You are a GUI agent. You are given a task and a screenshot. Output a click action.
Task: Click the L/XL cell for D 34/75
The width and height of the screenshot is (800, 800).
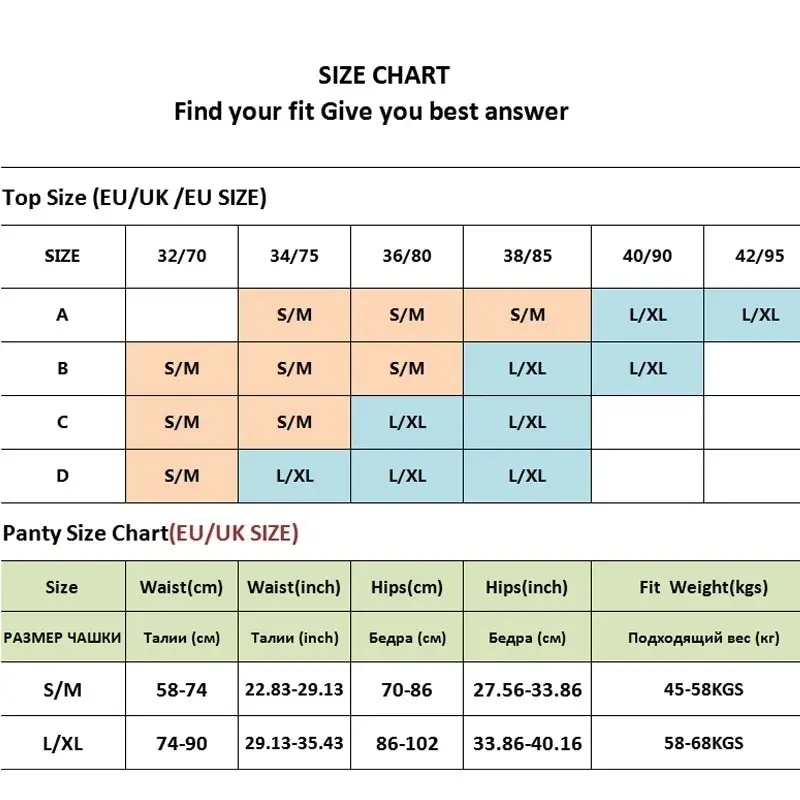tap(294, 476)
